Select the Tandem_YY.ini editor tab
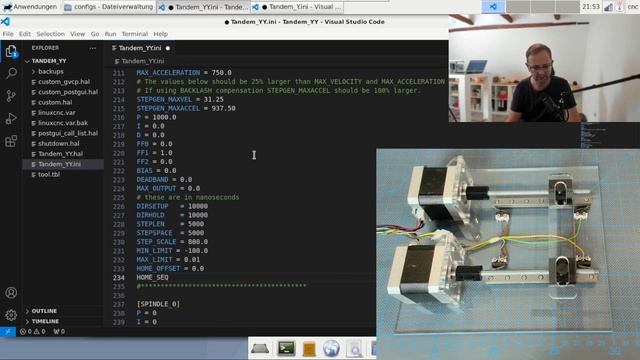This screenshot has height=360, width=640. [x=140, y=48]
